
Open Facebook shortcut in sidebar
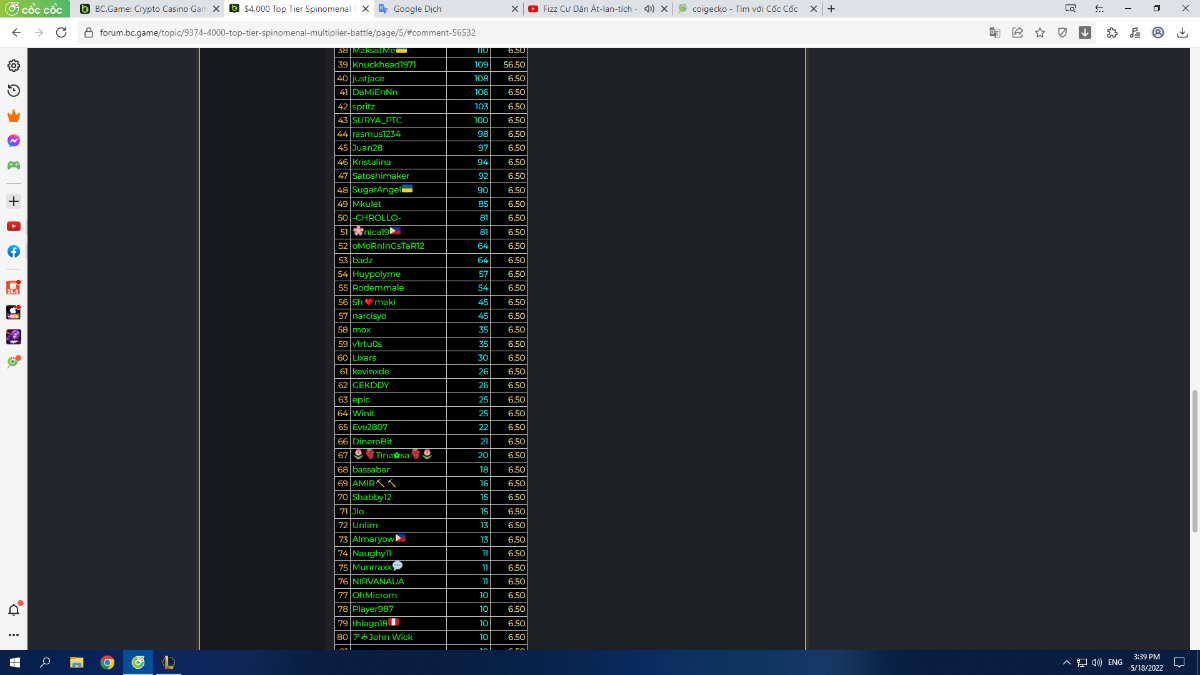[14, 252]
